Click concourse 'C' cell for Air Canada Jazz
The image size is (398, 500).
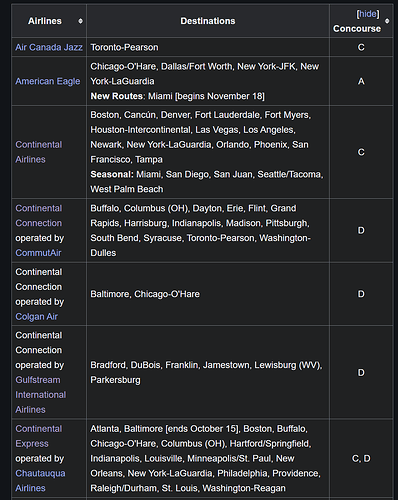click(361, 47)
